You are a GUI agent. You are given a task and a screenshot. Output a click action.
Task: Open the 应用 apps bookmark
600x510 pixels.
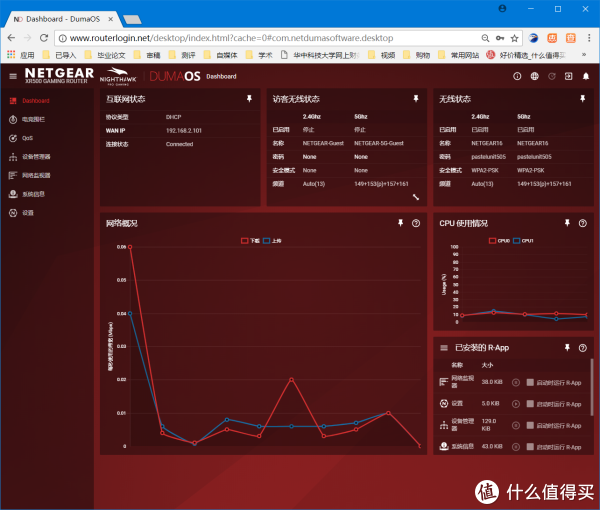point(21,55)
